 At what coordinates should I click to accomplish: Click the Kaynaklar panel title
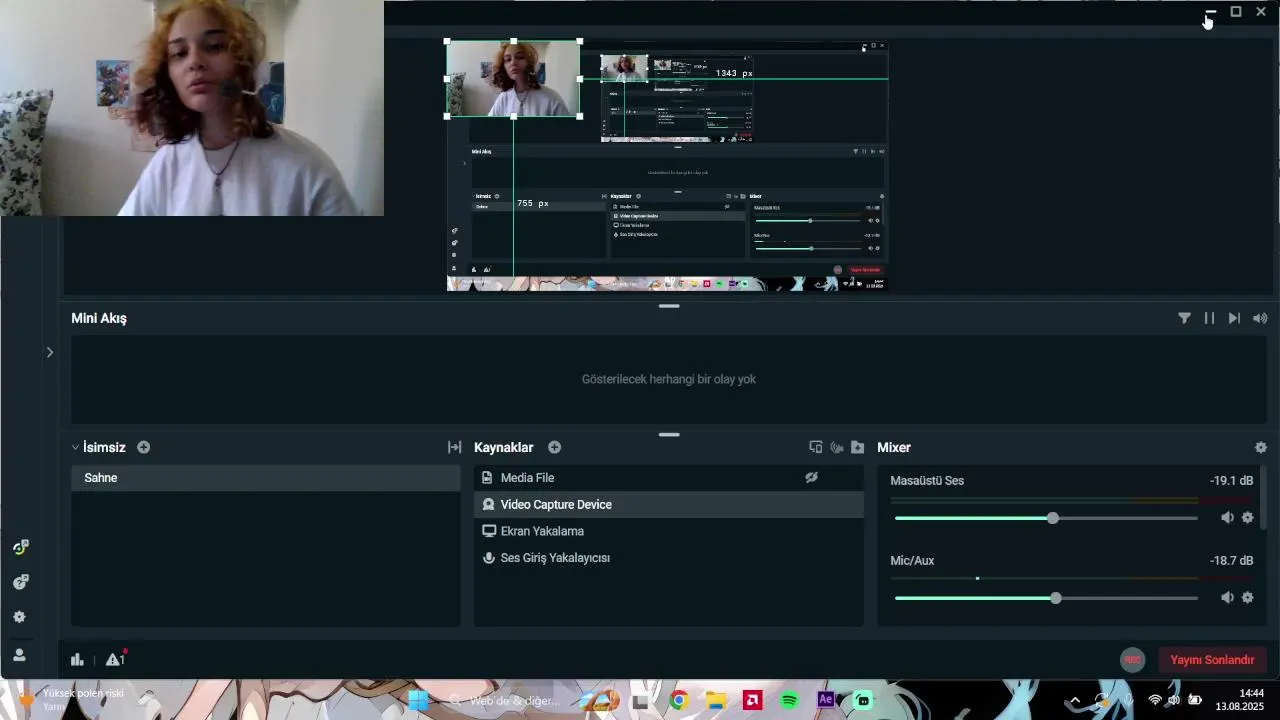(x=504, y=447)
